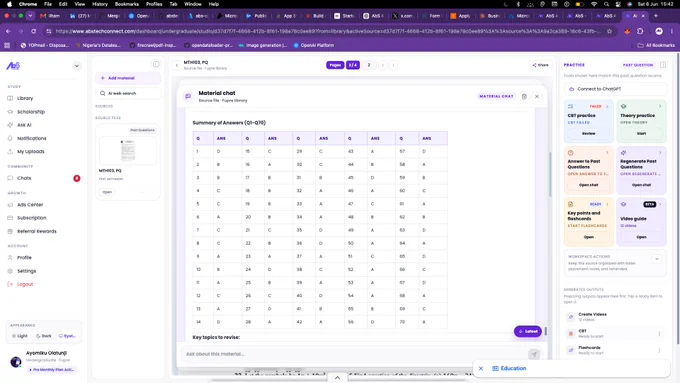680x383 pixels.
Task: Click the sources panel layout toggle icon
Action: coord(156,65)
